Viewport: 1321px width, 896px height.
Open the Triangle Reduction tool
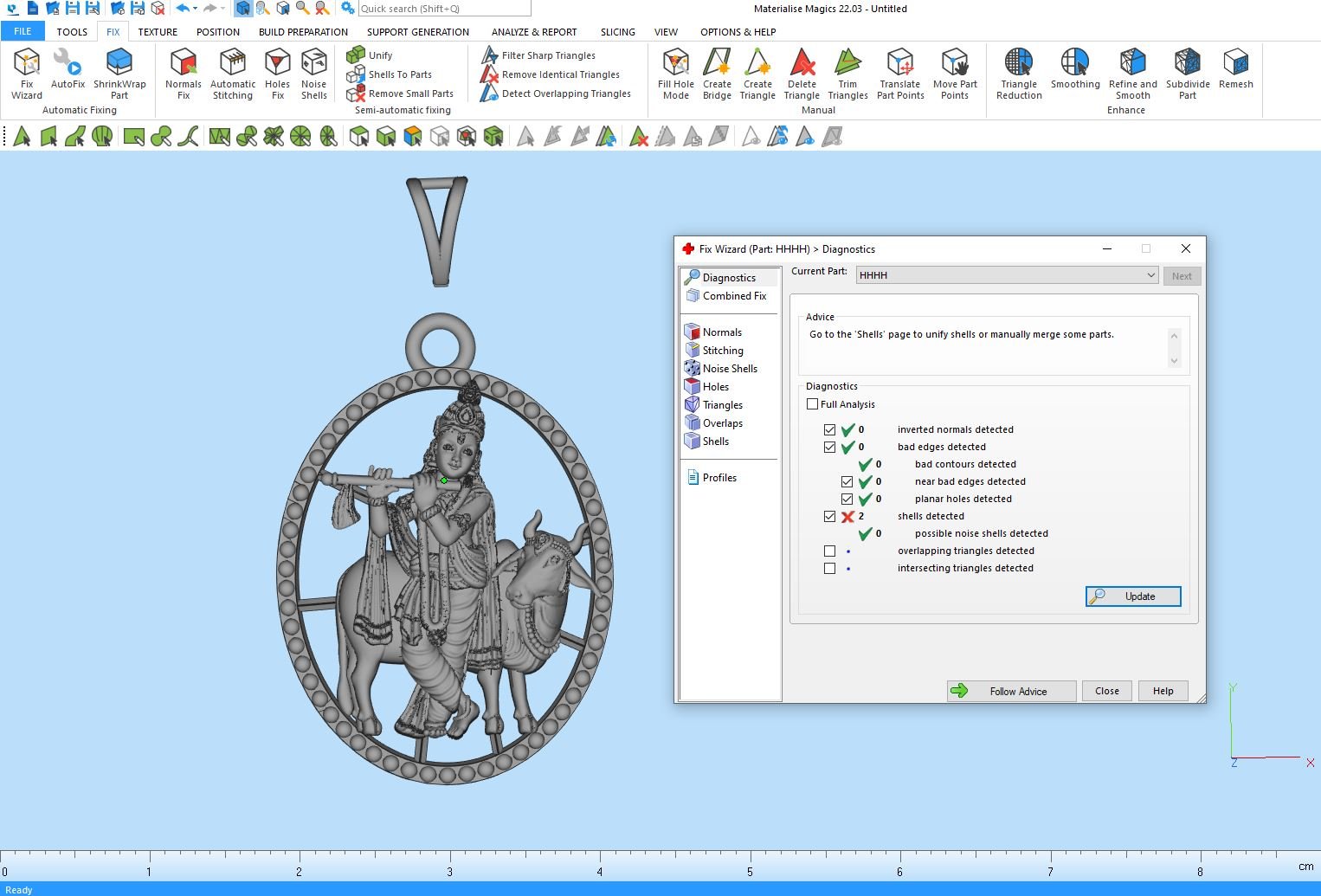1019,74
